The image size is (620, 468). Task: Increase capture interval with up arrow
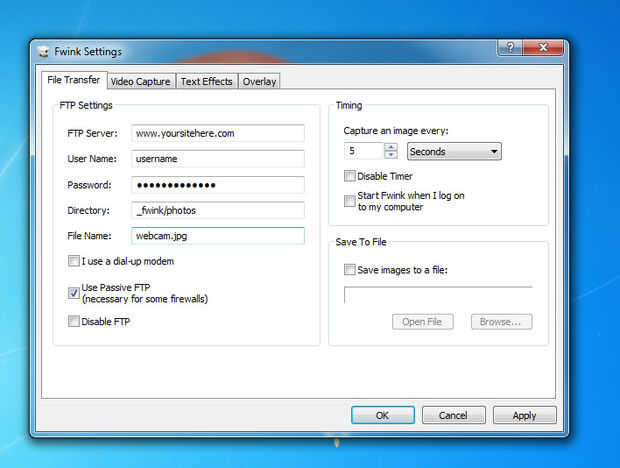pos(391,147)
